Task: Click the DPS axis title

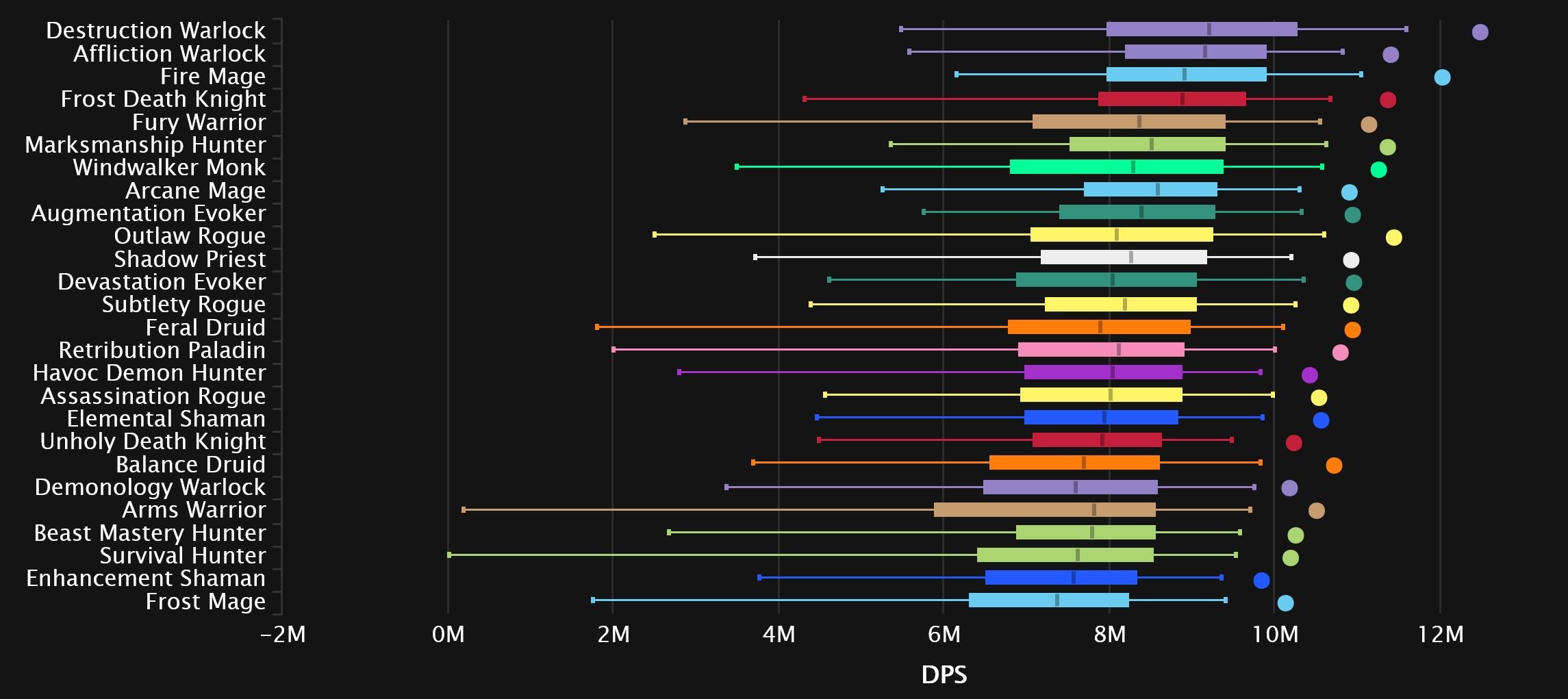Action: point(944,675)
